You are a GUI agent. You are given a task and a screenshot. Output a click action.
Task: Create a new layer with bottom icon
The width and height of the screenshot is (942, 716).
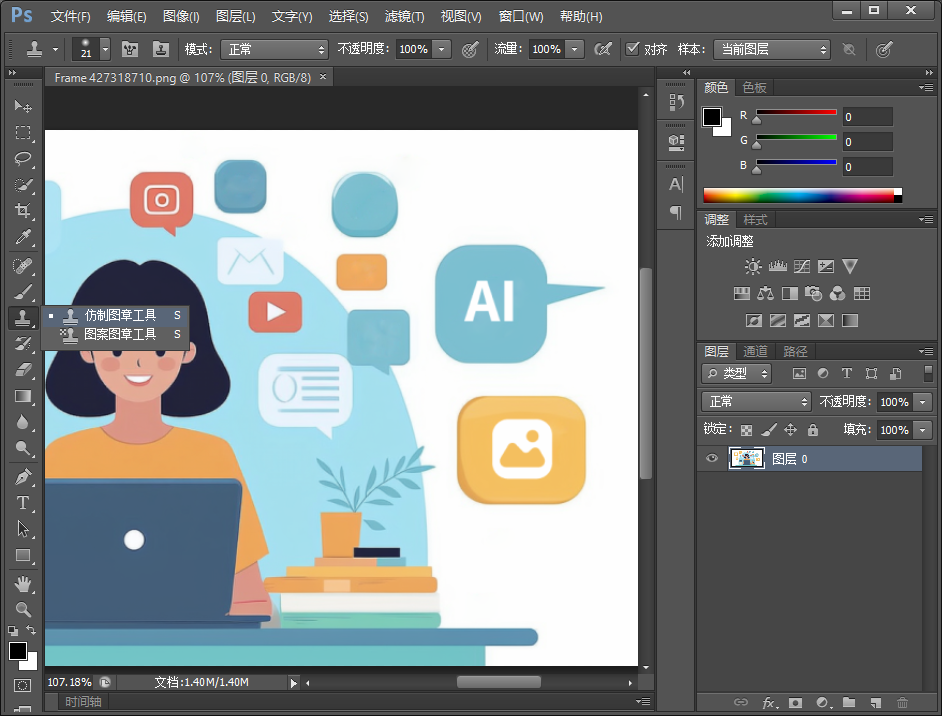pyautogui.click(x=875, y=703)
